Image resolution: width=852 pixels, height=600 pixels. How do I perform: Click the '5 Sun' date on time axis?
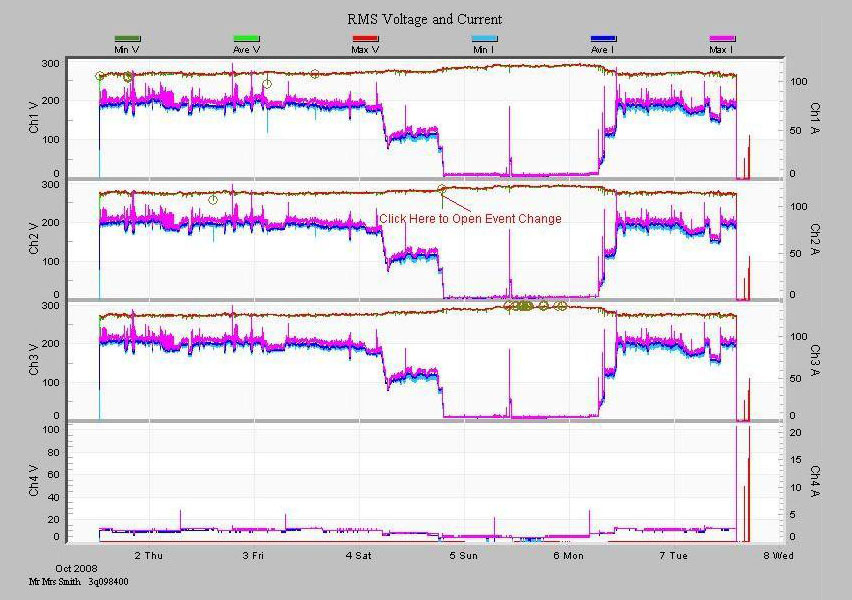(x=464, y=555)
